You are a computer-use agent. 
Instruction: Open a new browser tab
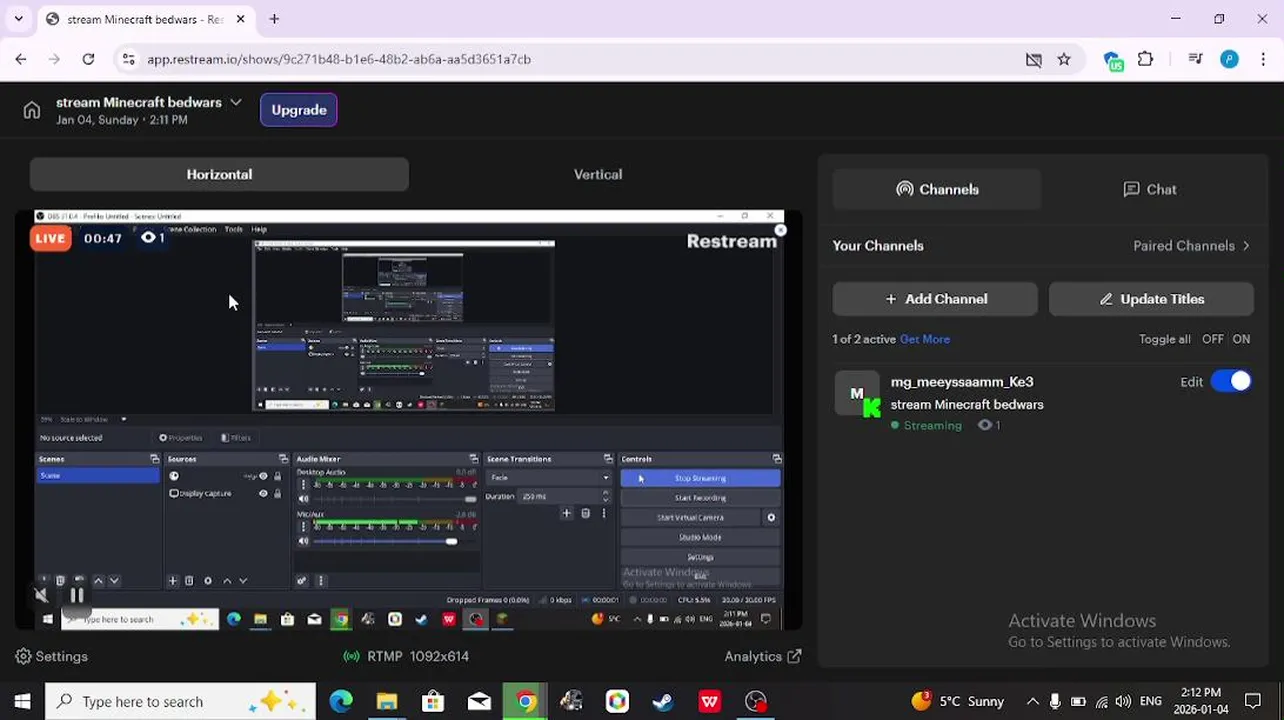pyautogui.click(x=274, y=19)
